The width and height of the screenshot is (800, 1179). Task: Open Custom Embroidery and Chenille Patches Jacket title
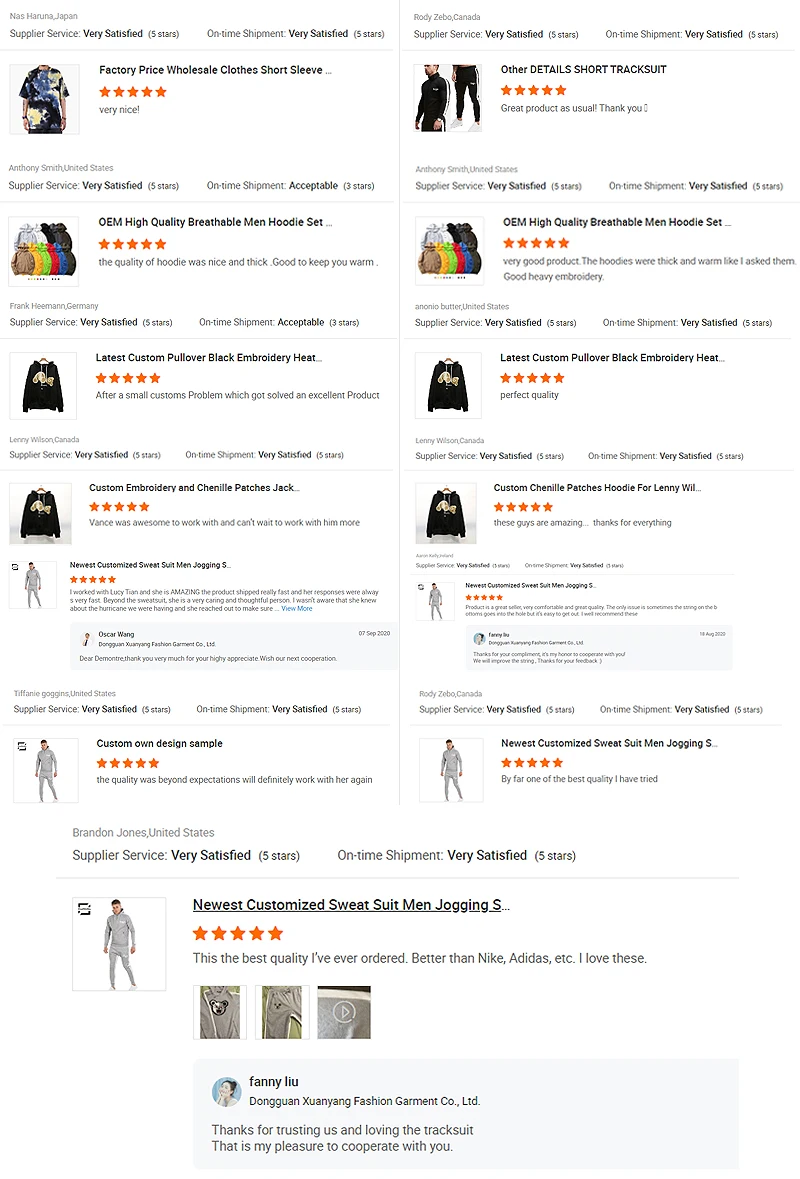pyautogui.click(x=194, y=487)
